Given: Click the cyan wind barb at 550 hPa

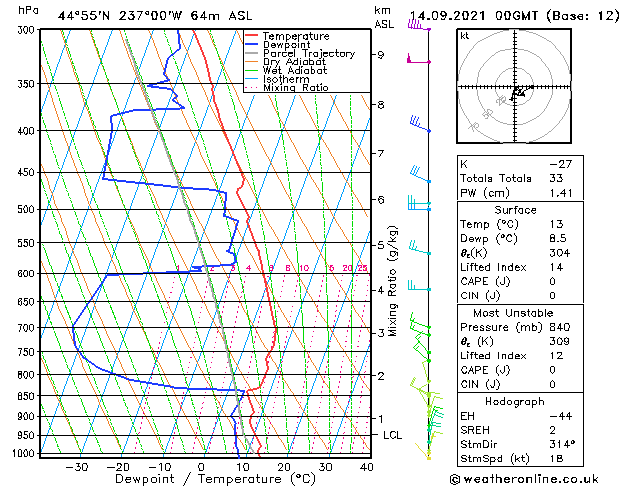Looking at the screenshot, I should pyautogui.click(x=420, y=247).
